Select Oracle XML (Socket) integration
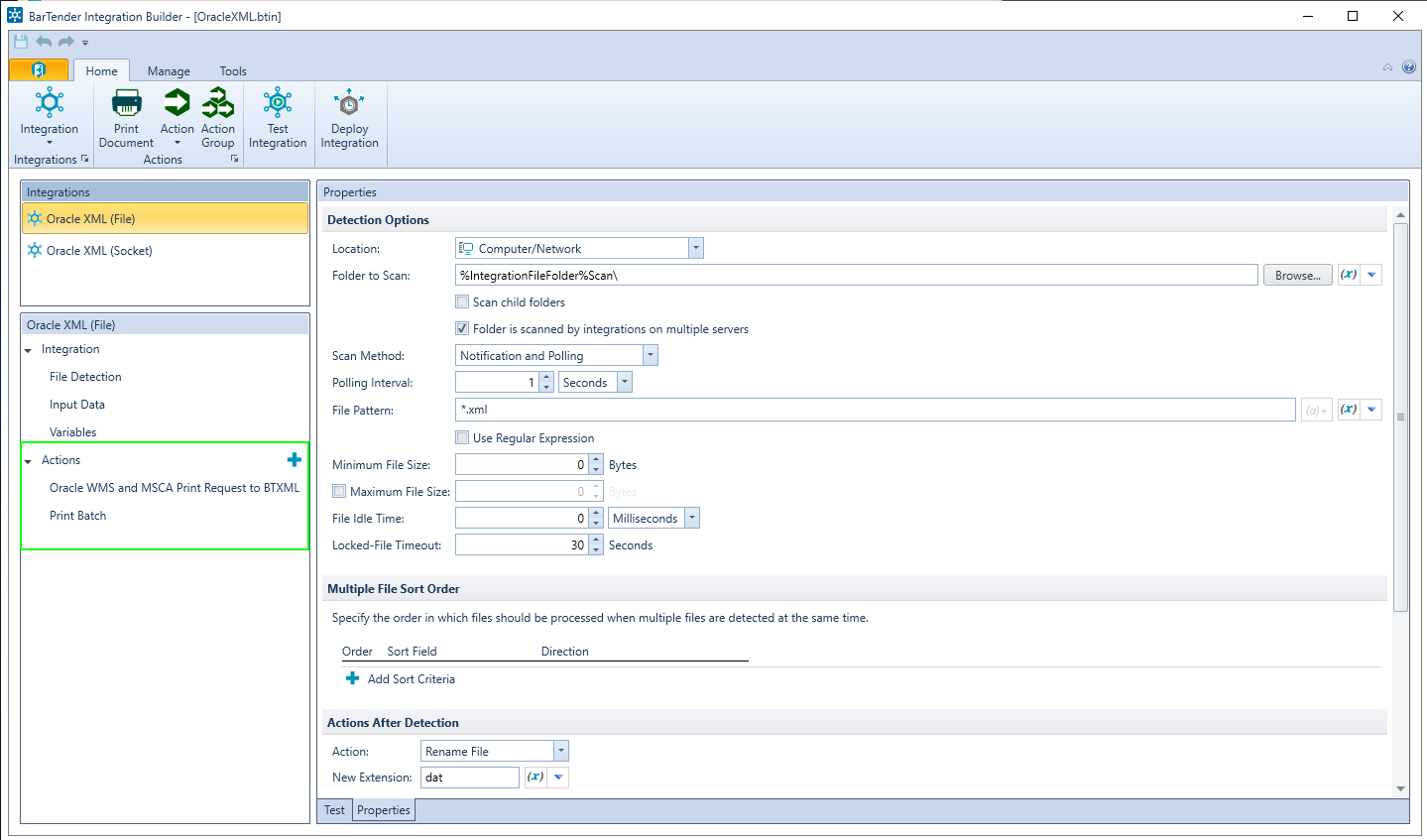The image size is (1427, 840). tap(166, 250)
